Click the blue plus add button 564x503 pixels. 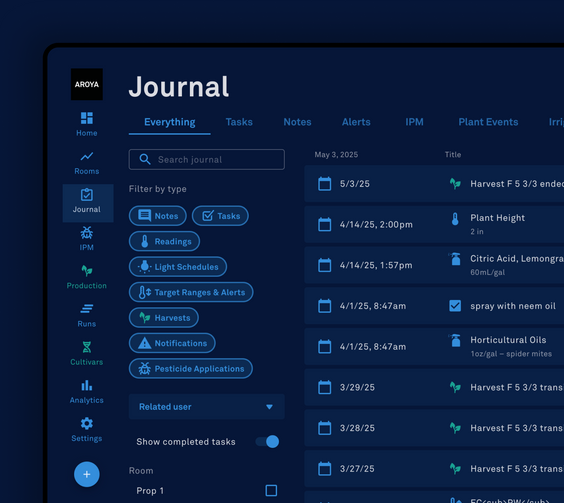[87, 474]
